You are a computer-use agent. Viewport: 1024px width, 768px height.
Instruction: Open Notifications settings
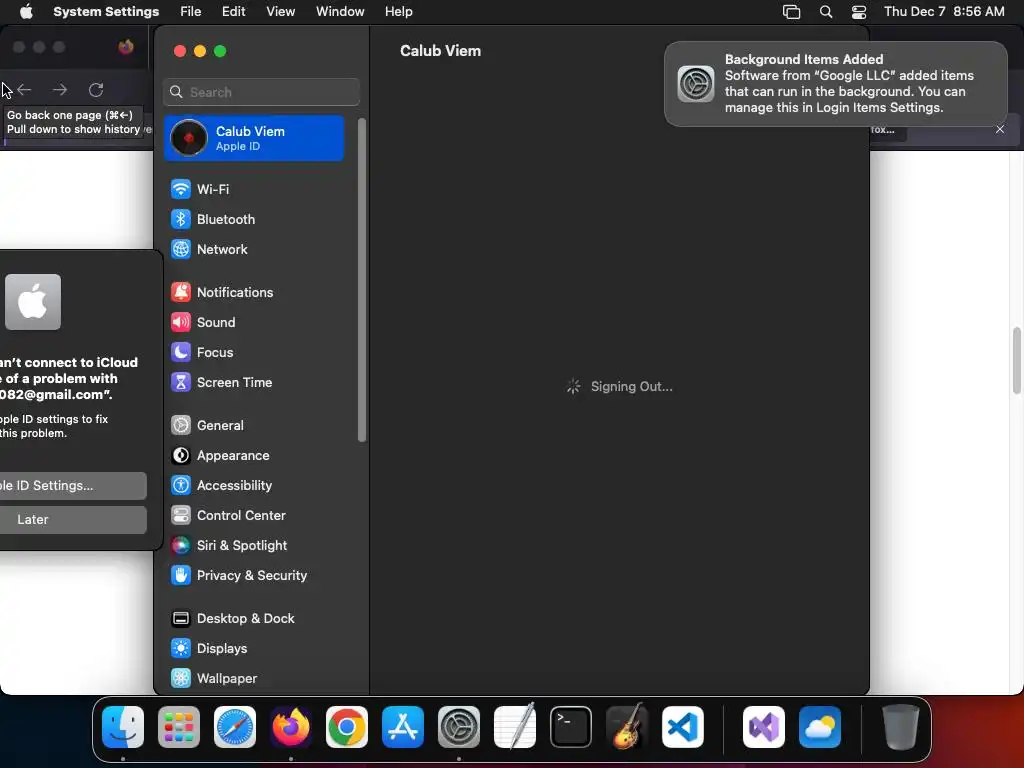[x=255, y=293]
